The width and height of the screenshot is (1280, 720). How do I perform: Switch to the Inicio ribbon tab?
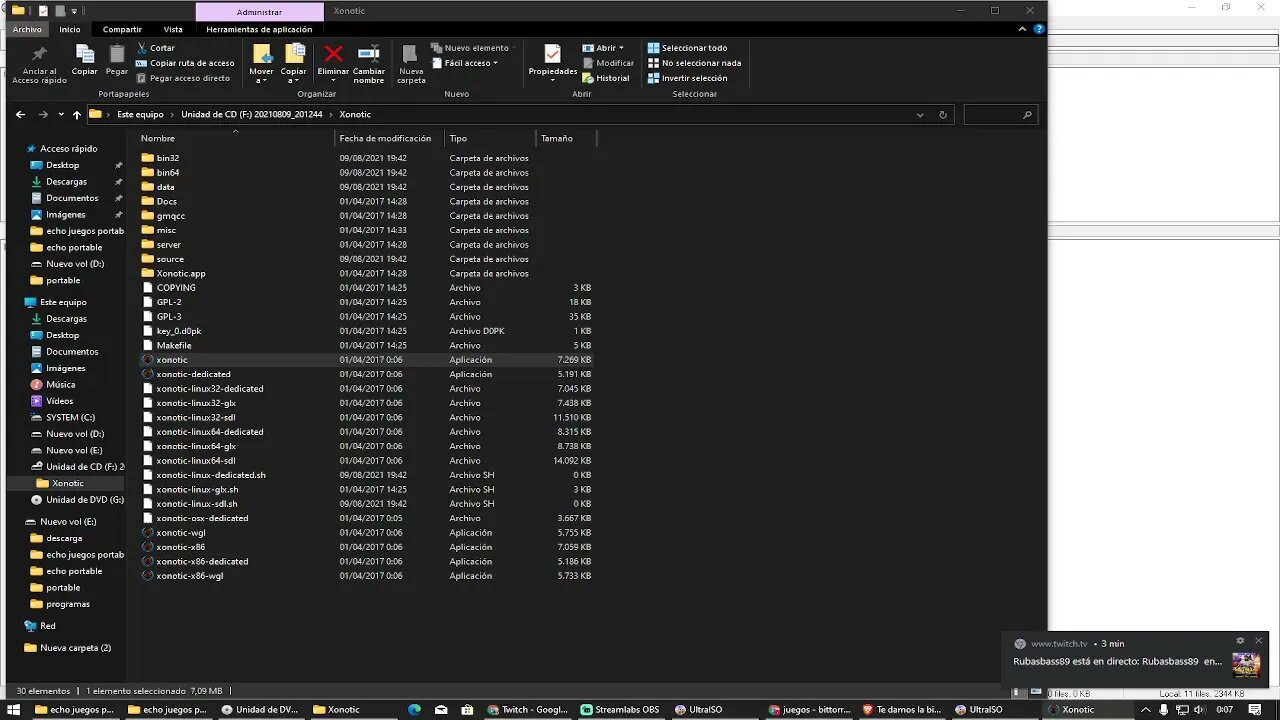70,29
